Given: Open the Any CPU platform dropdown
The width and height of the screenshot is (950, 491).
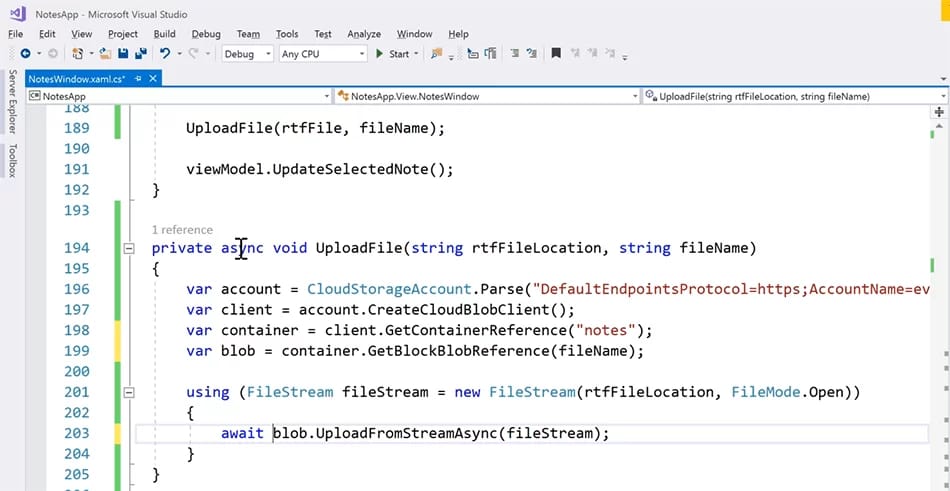Looking at the screenshot, I should [x=322, y=54].
